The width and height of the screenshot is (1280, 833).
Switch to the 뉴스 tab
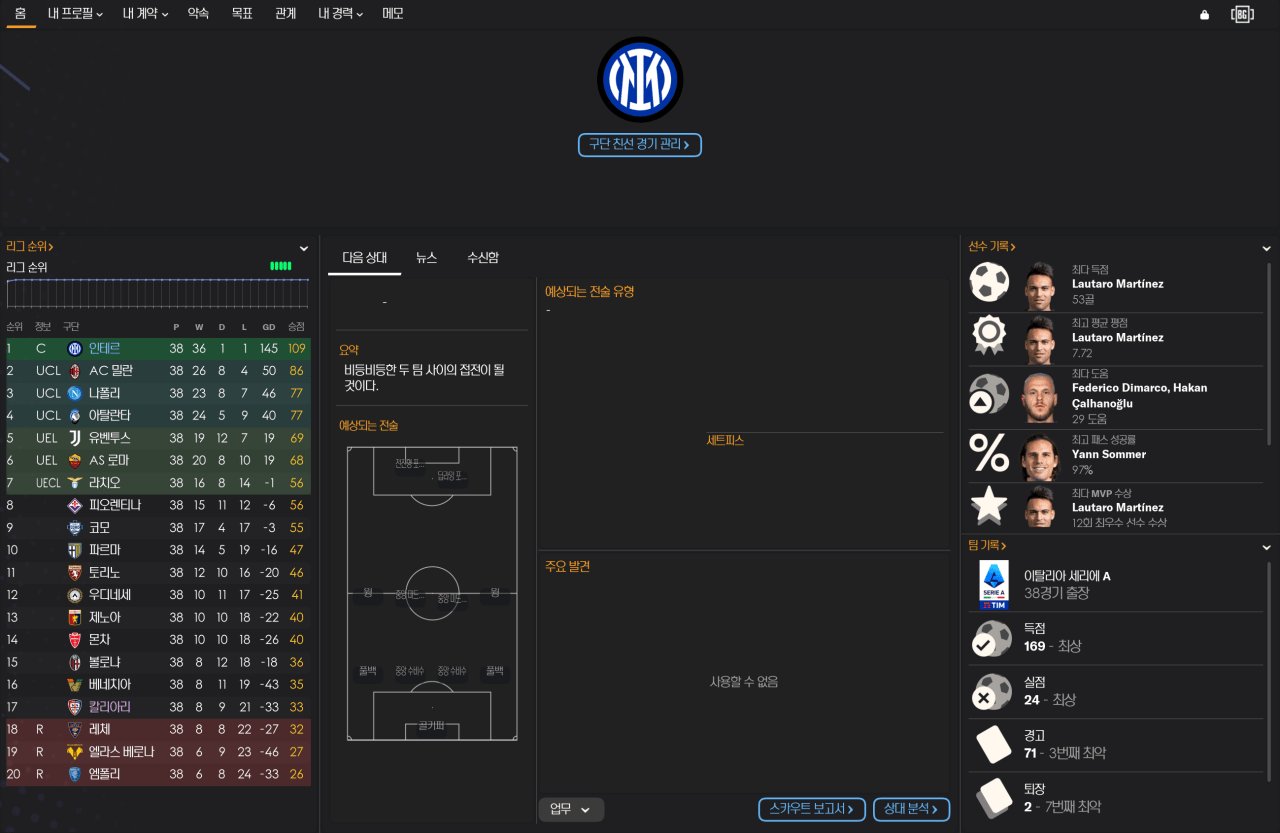426,257
